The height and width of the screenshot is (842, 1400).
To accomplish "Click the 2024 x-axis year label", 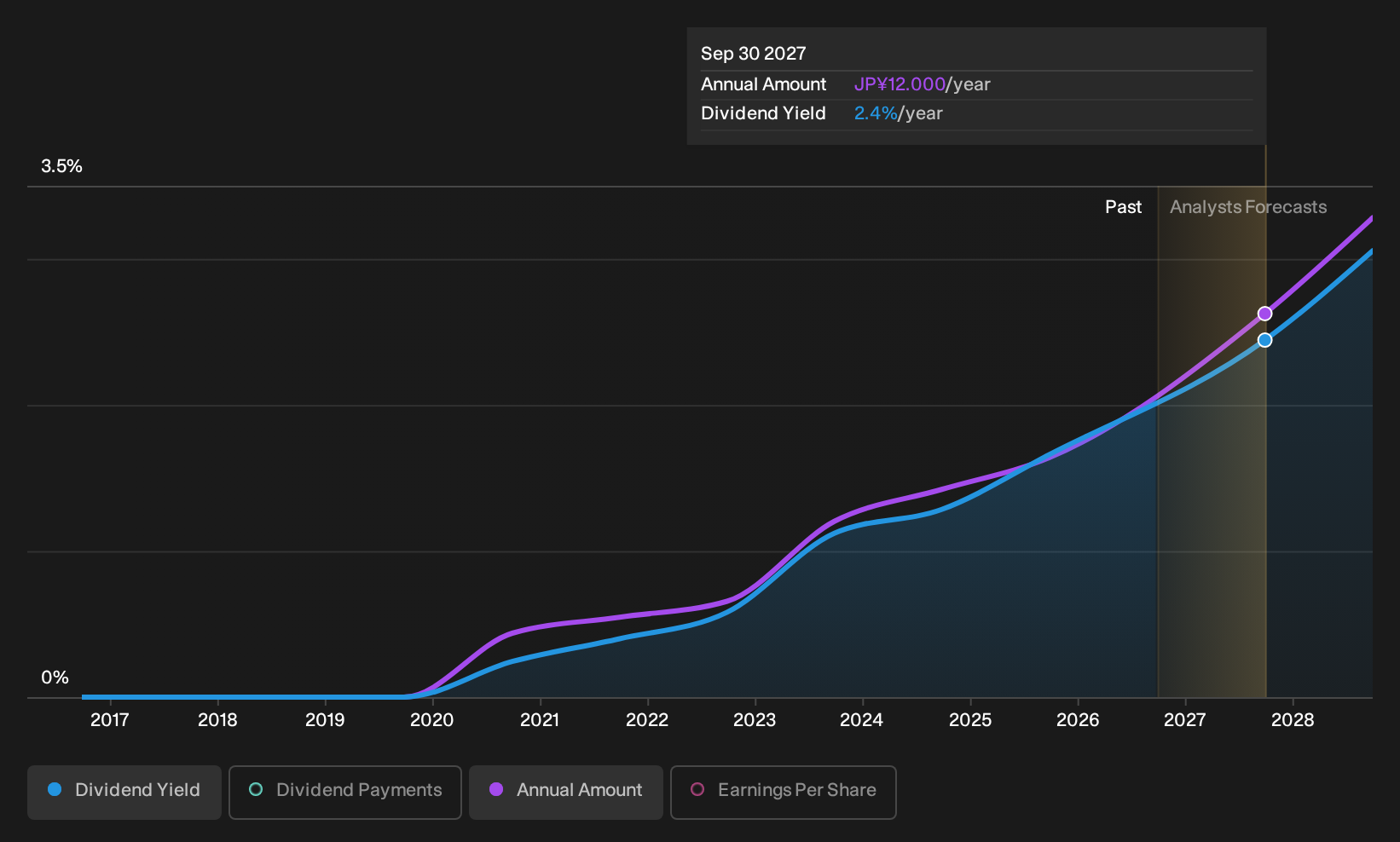I will [862, 720].
